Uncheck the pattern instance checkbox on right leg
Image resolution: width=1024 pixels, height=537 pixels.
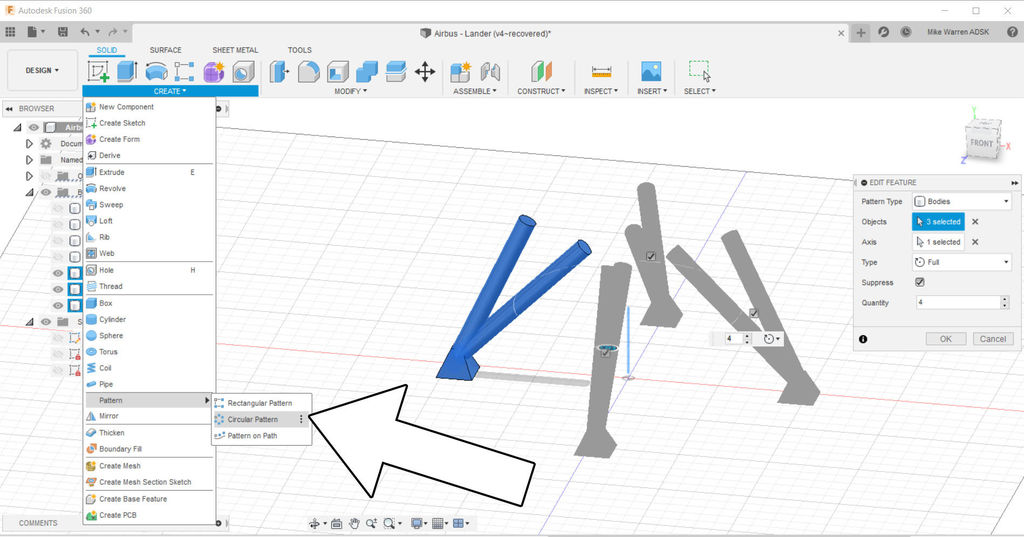pyautogui.click(x=754, y=314)
